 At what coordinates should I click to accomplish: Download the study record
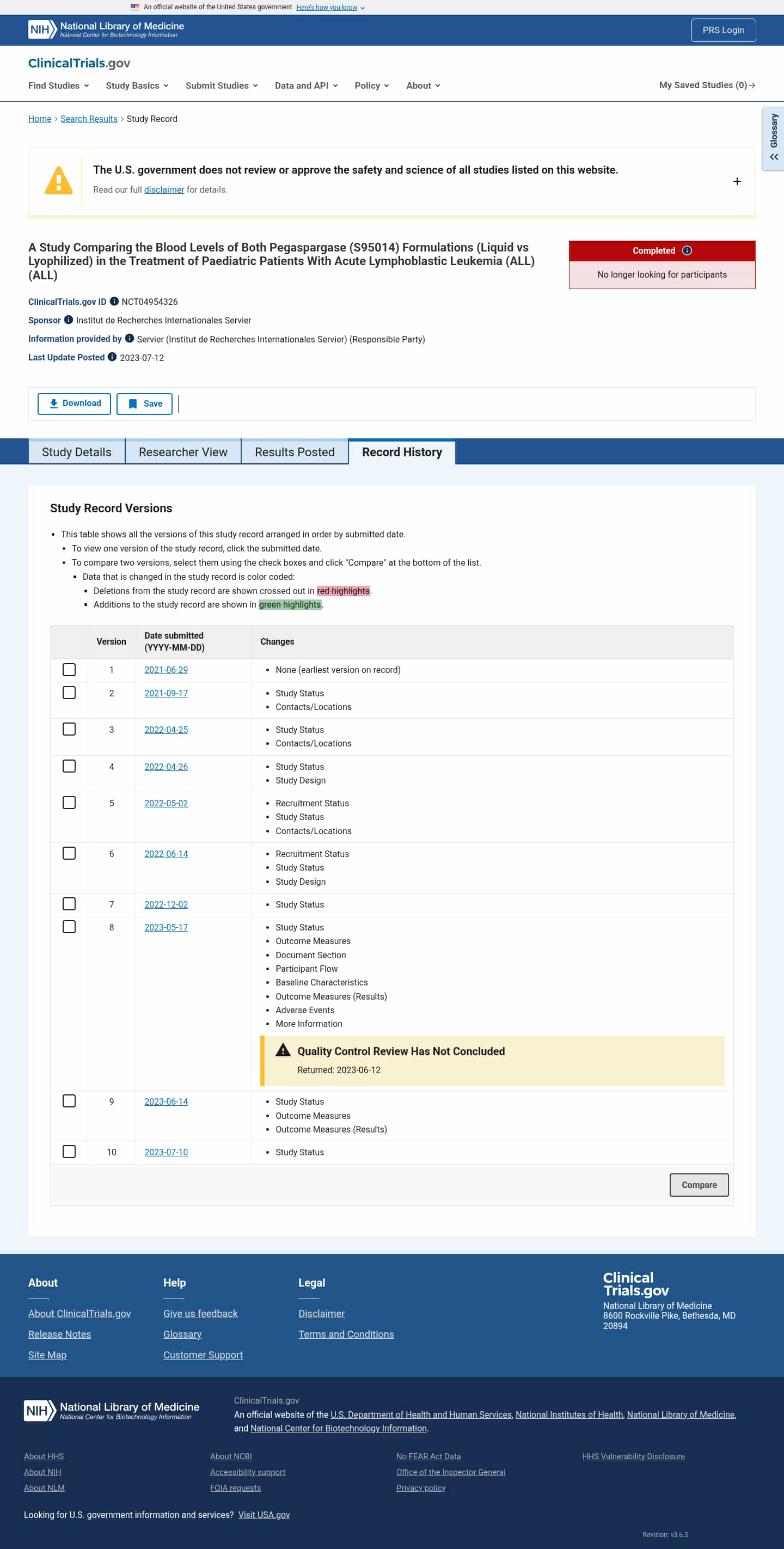(x=74, y=403)
